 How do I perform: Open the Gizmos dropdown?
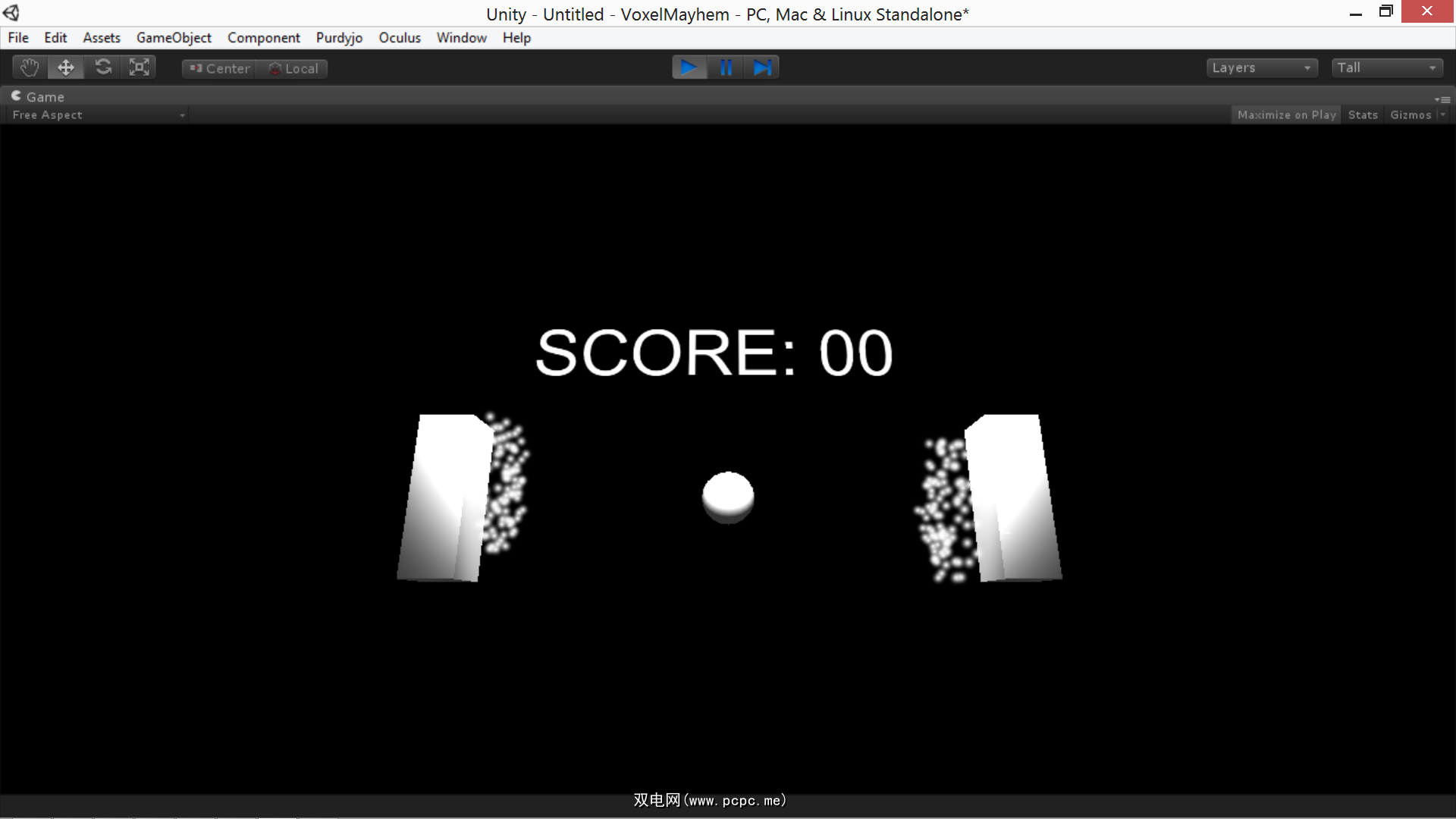pos(1415,115)
